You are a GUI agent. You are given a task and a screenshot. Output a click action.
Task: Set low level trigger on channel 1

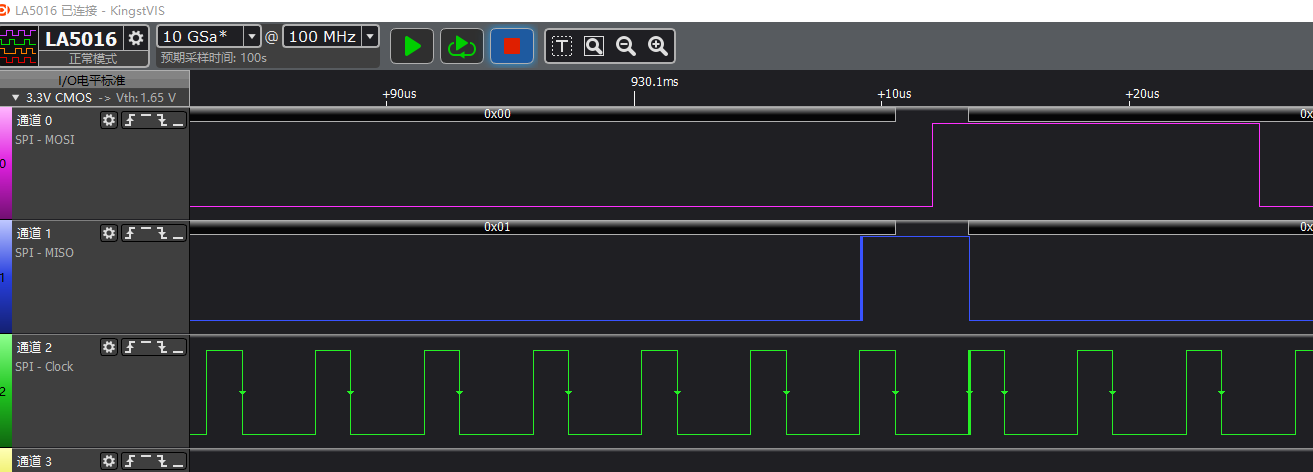click(x=178, y=233)
